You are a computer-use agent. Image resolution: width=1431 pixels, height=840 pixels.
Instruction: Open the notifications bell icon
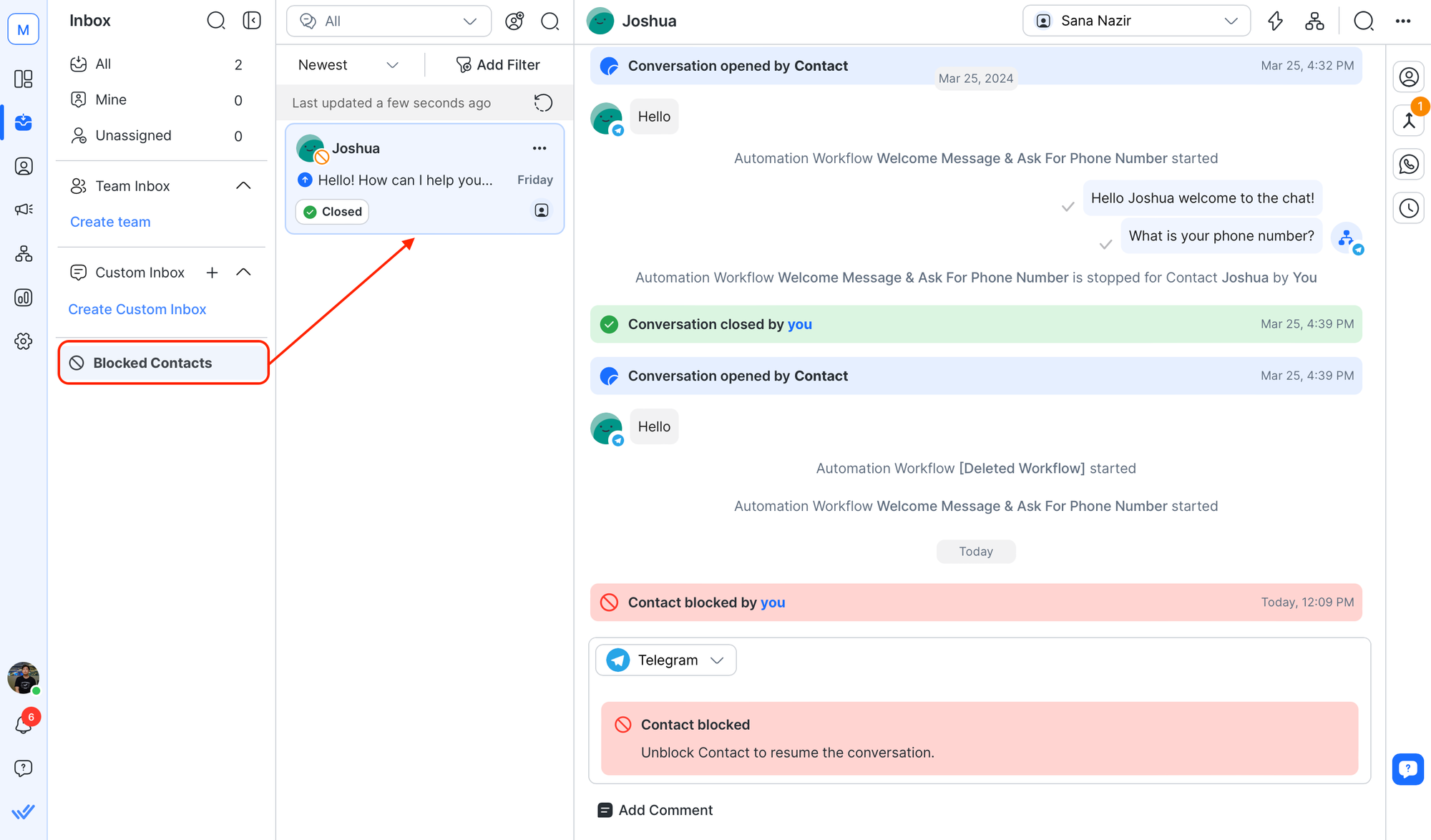(x=24, y=725)
